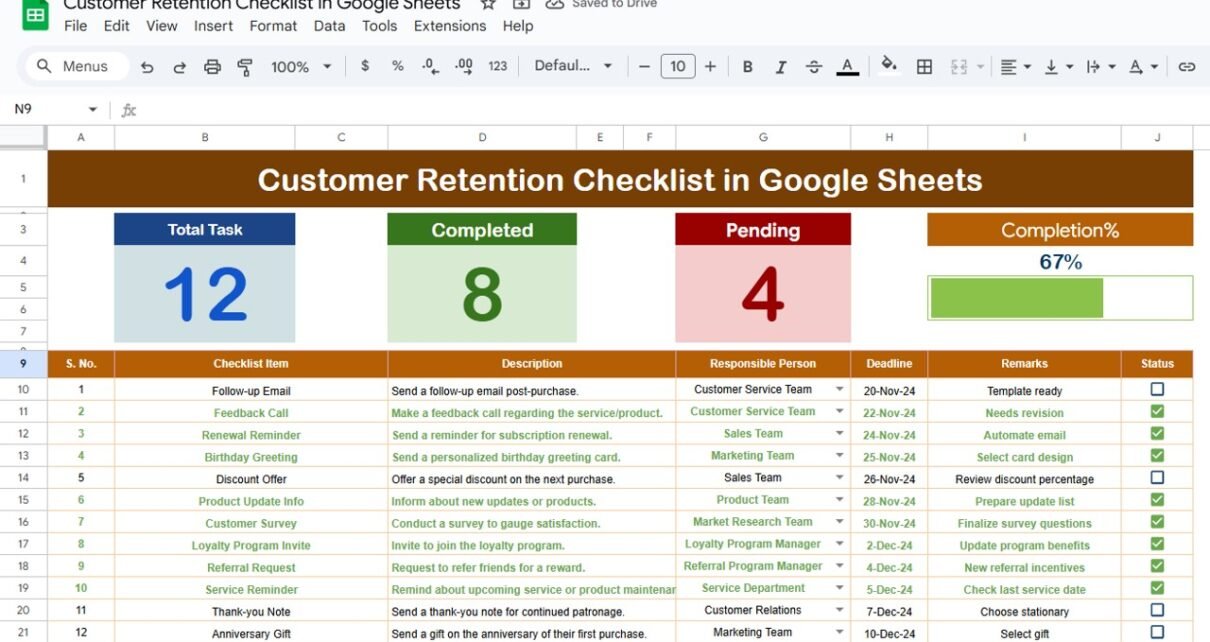
Task: Check the Anniversary Gift status checkbox
Action: (1157, 631)
